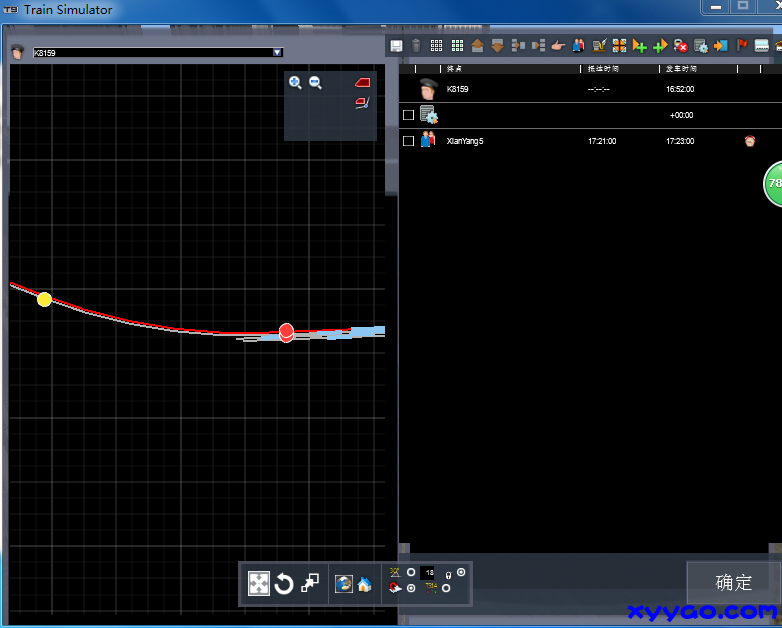Click the zoom in magnifier on map
Screen dimensions: 782x628
click(x=295, y=83)
